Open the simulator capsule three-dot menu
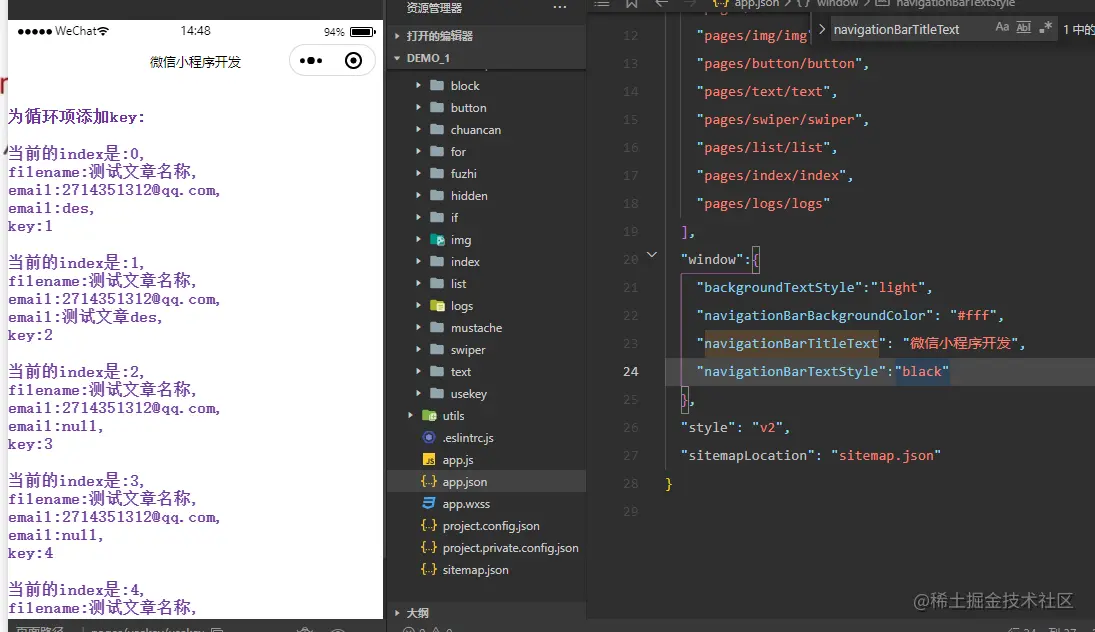Screen dimensions: 1095x632 pyautogui.click(x=311, y=61)
